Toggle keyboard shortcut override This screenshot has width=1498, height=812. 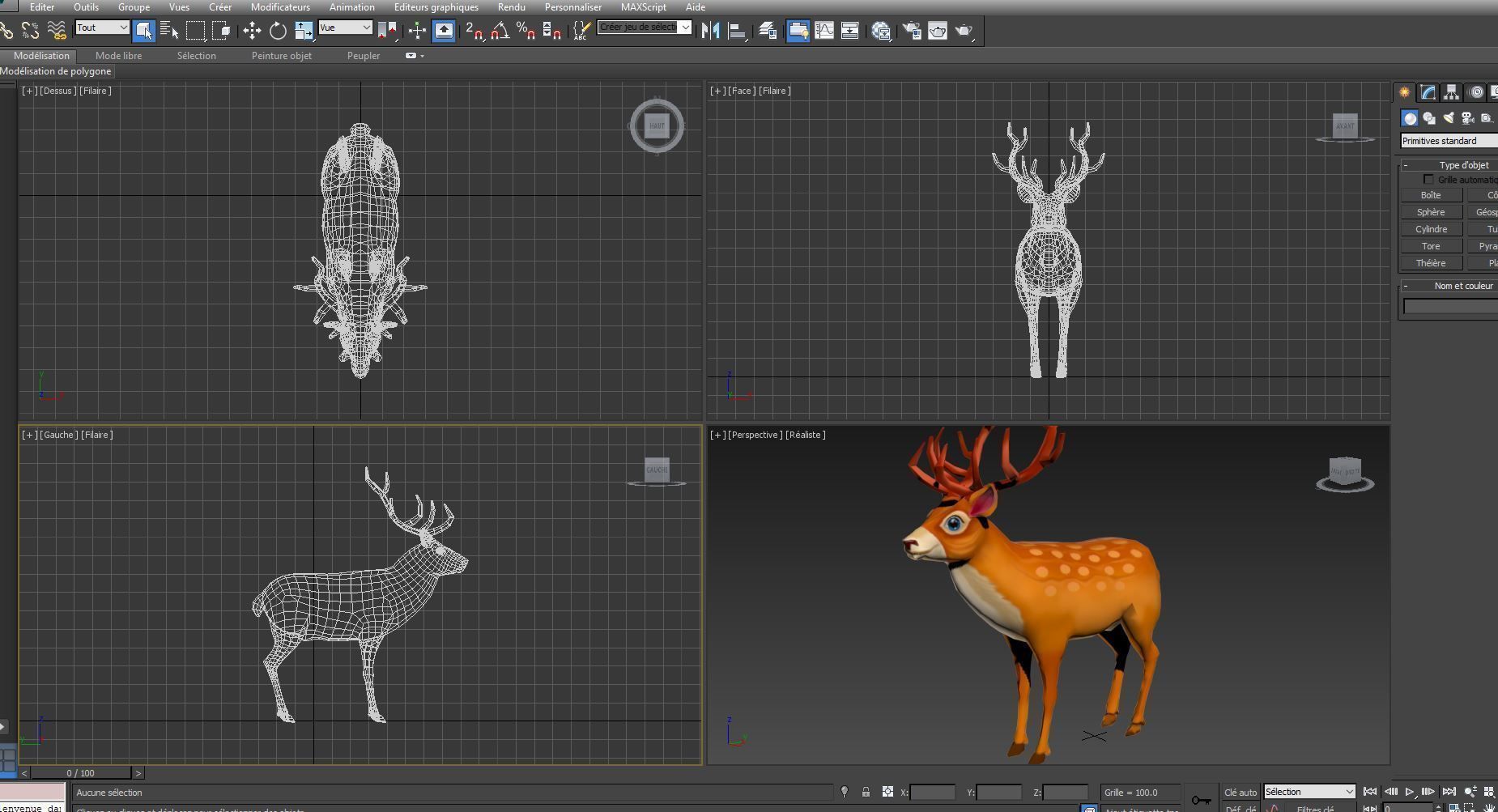[x=444, y=31]
